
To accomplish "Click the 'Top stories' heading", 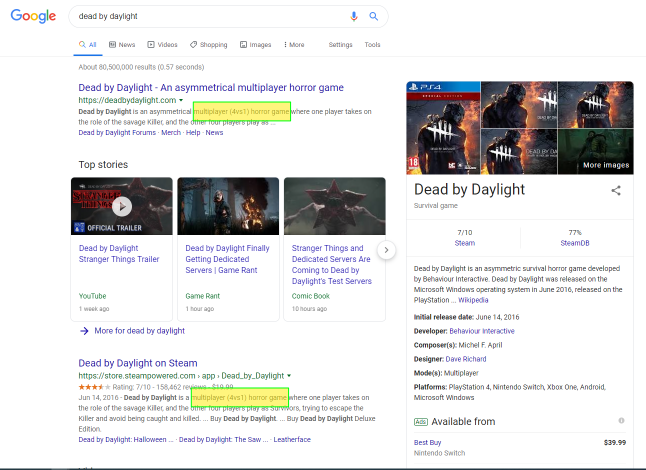I will (103, 165).
